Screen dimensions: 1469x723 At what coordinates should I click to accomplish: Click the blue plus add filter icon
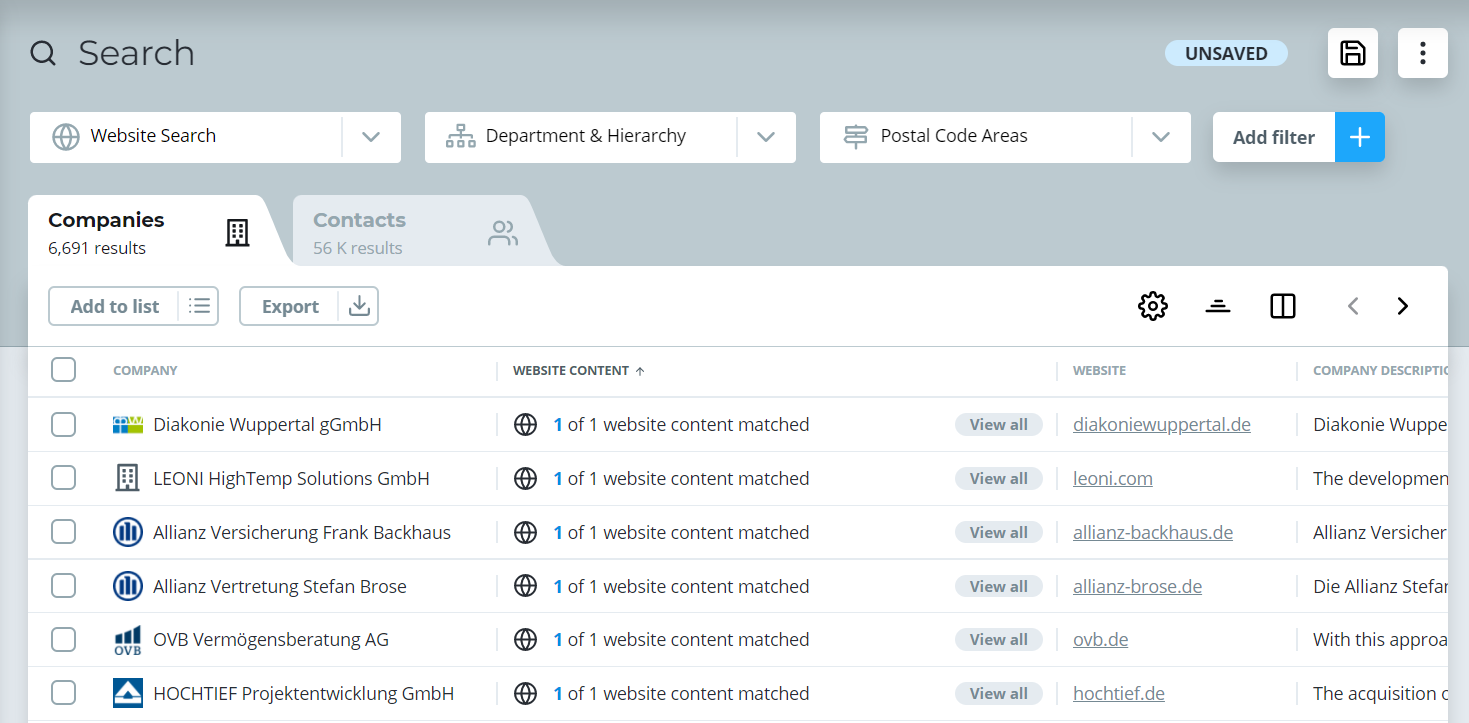[1359, 137]
